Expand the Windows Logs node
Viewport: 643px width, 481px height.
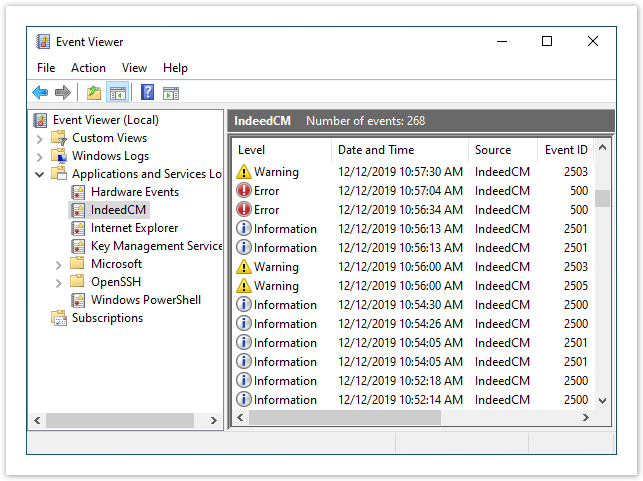pyautogui.click(x=40, y=157)
